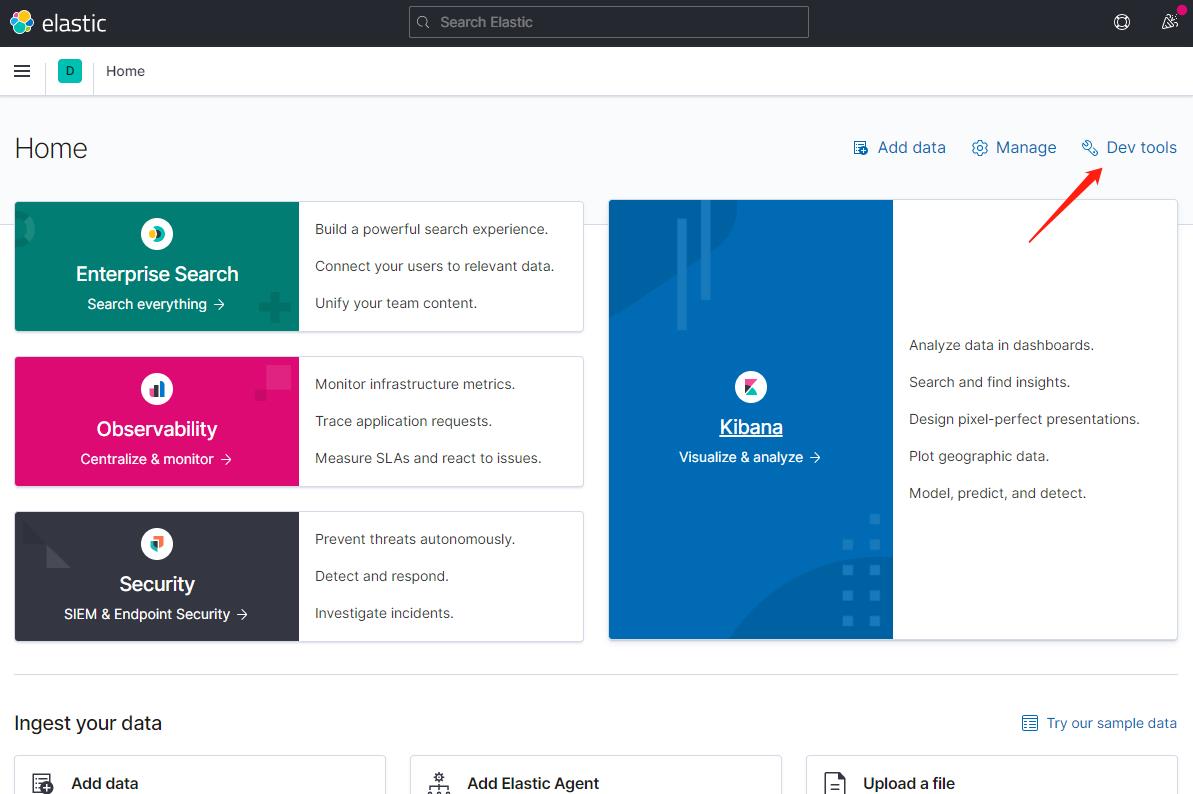The width and height of the screenshot is (1193, 794).
Task: Click the Security logo icon
Action: [157, 544]
